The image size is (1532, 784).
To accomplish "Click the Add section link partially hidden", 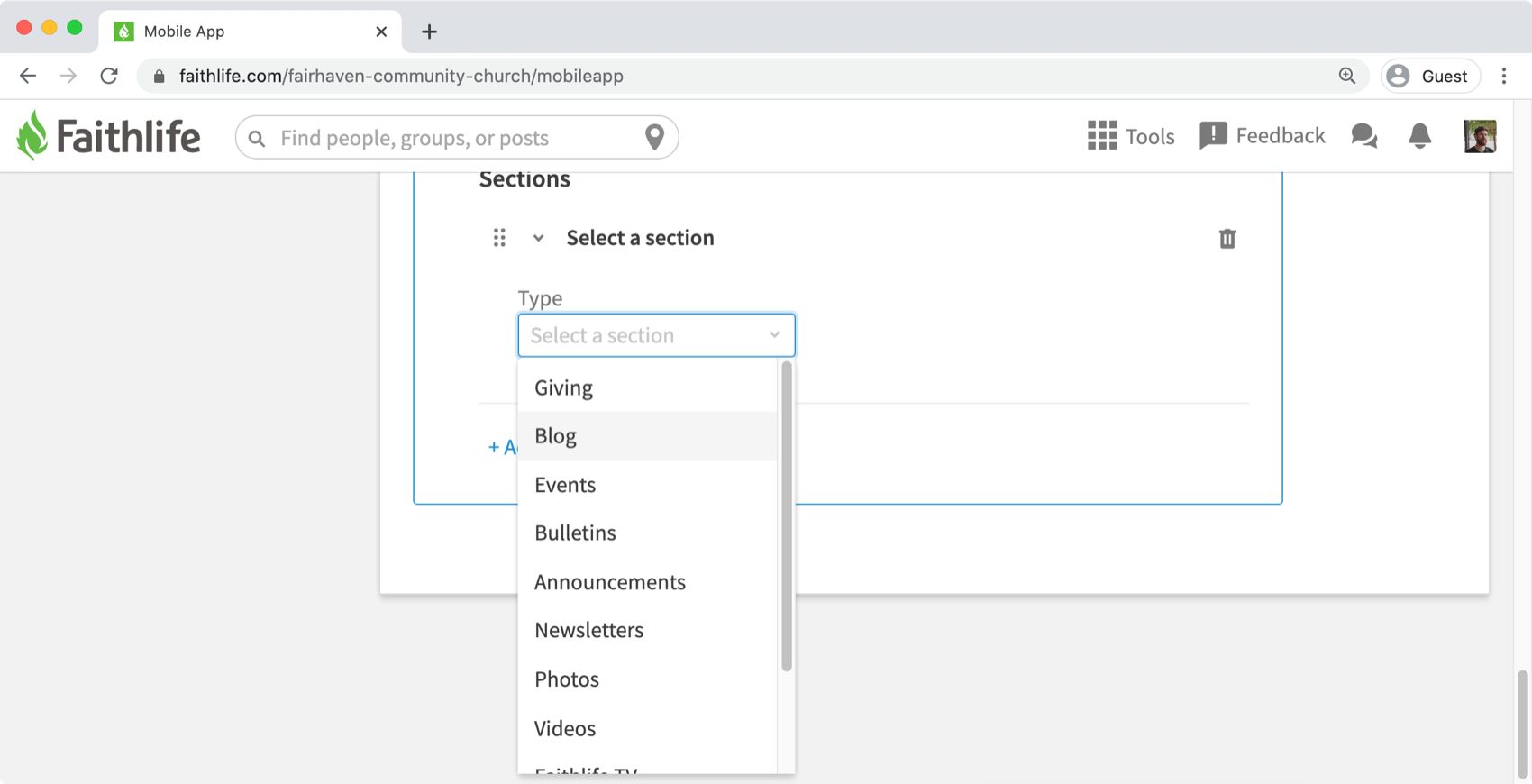I will pos(502,447).
